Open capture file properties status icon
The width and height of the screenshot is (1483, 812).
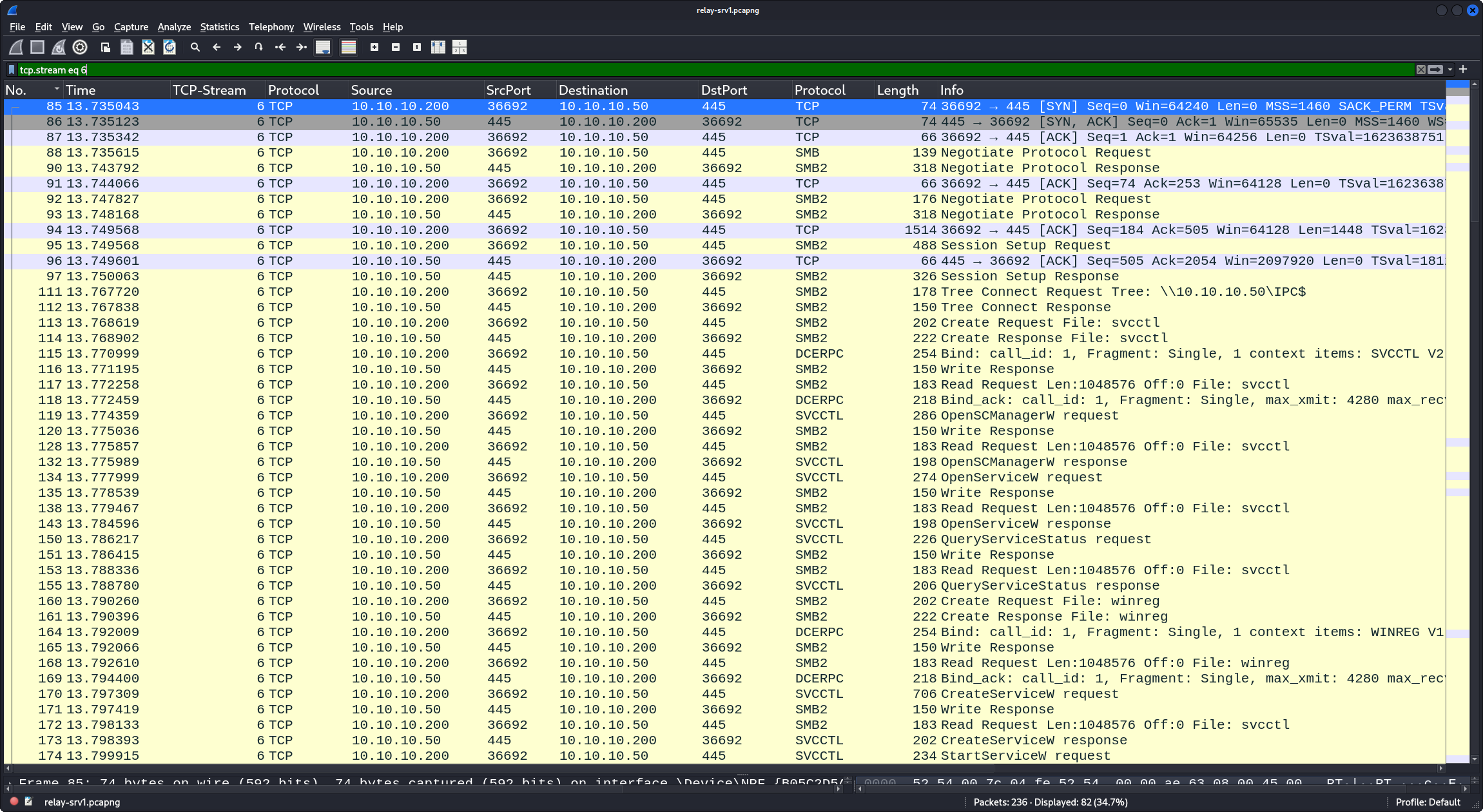tap(28, 802)
